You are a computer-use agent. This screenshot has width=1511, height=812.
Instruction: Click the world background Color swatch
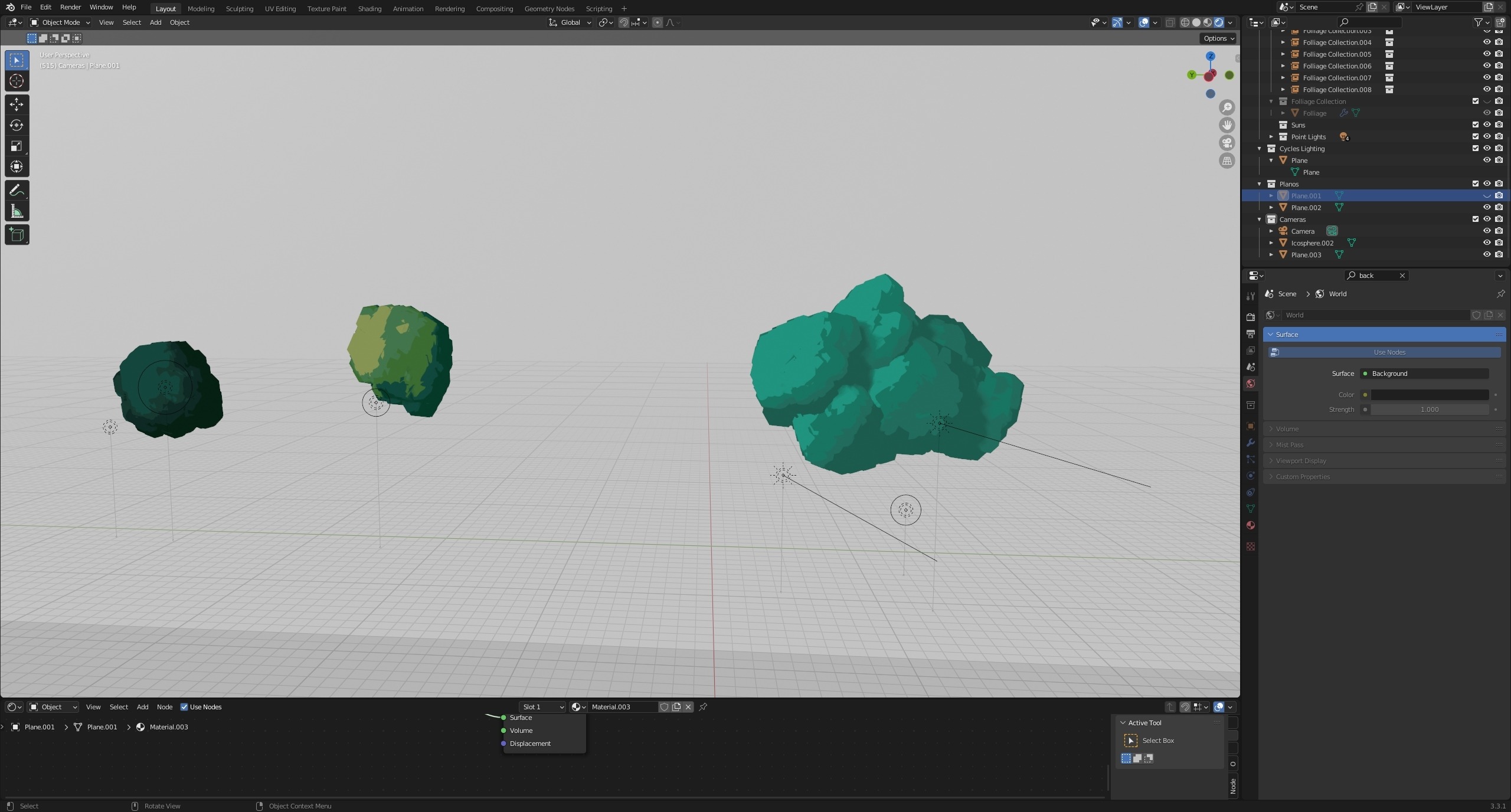click(x=1429, y=395)
